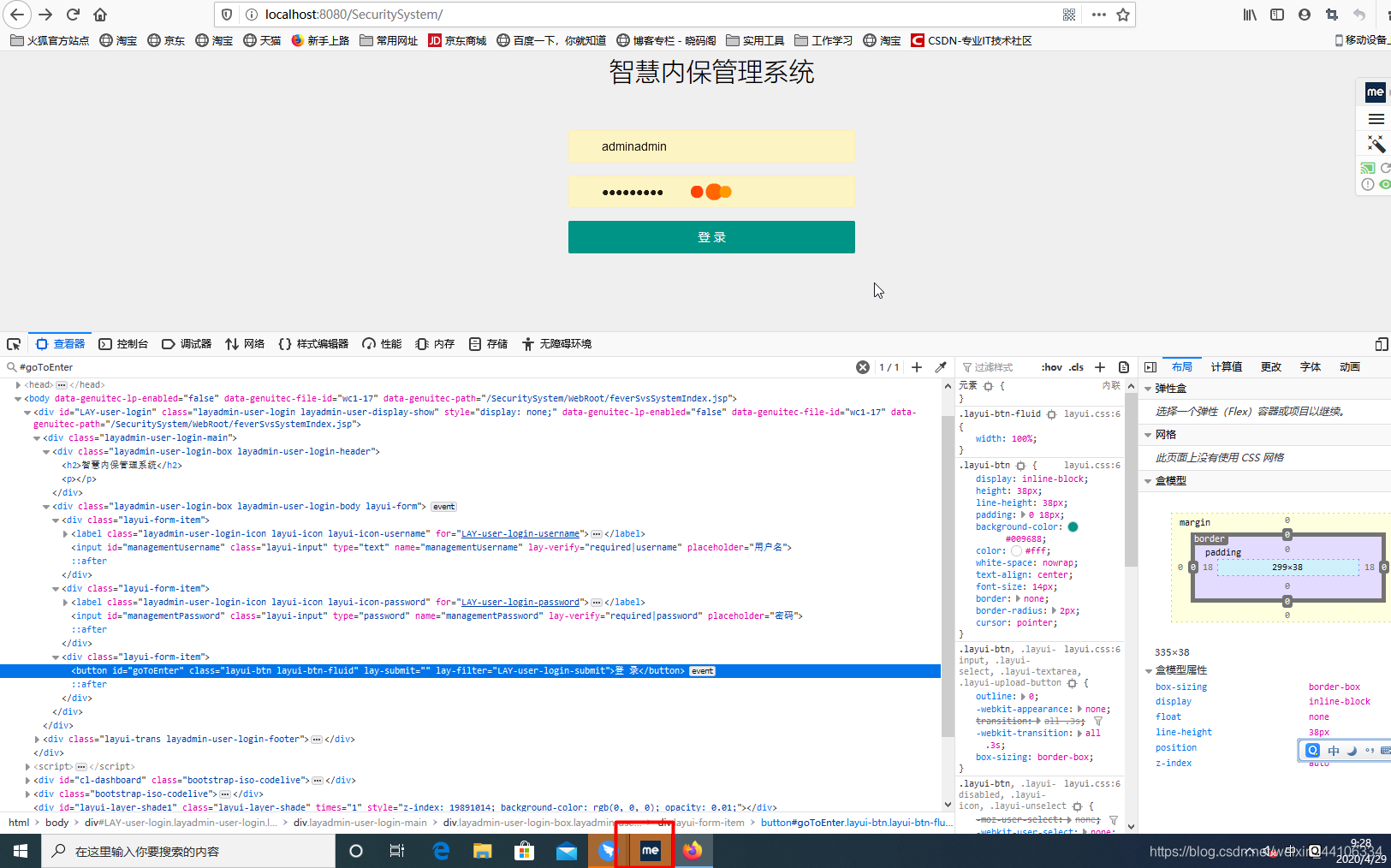The height and width of the screenshot is (868, 1391).
Task: Add a new CSS rule
Action: pos(1100,367)
